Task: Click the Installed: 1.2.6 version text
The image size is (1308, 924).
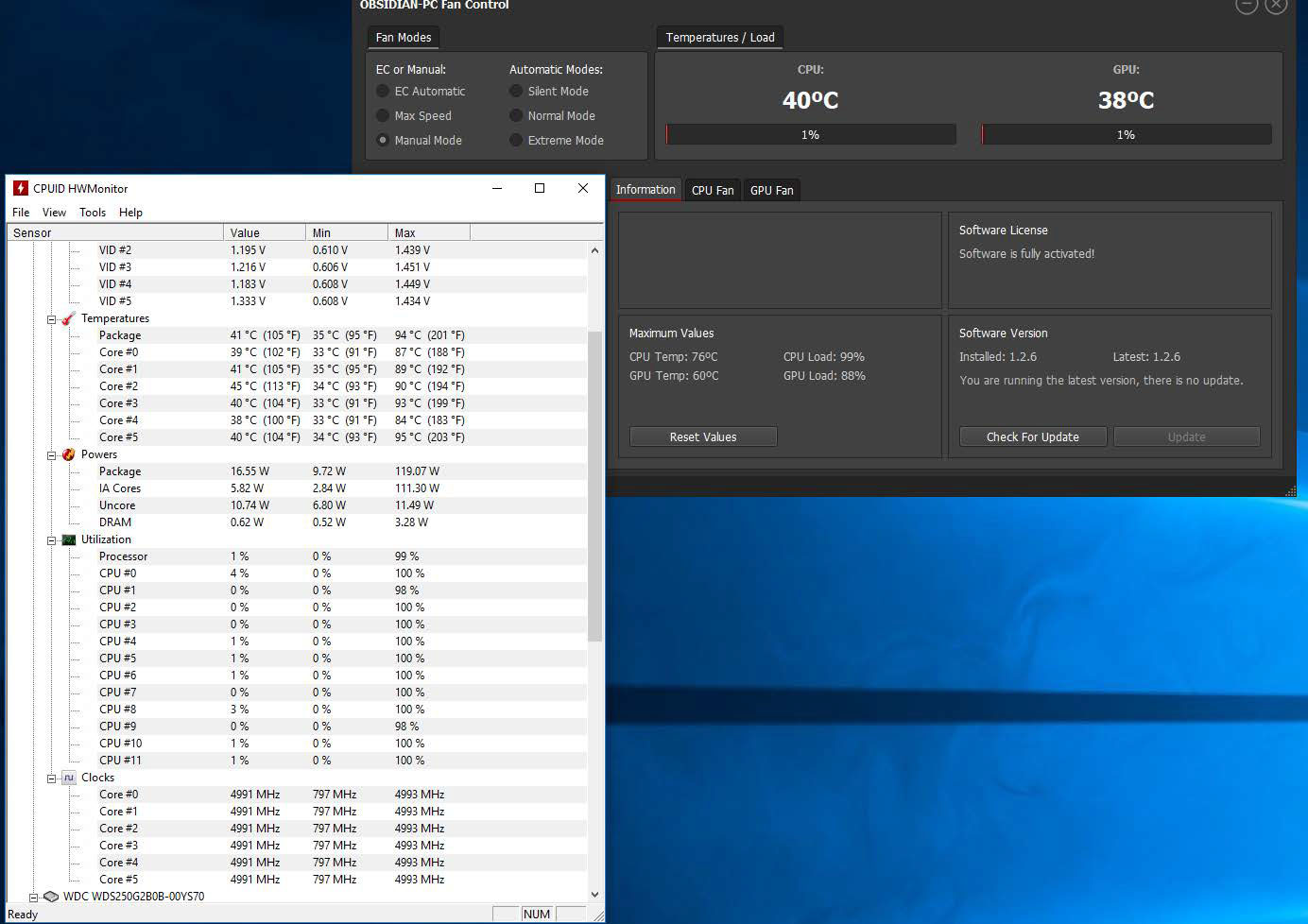Action: pyautogui.click(x=998, y=357)
